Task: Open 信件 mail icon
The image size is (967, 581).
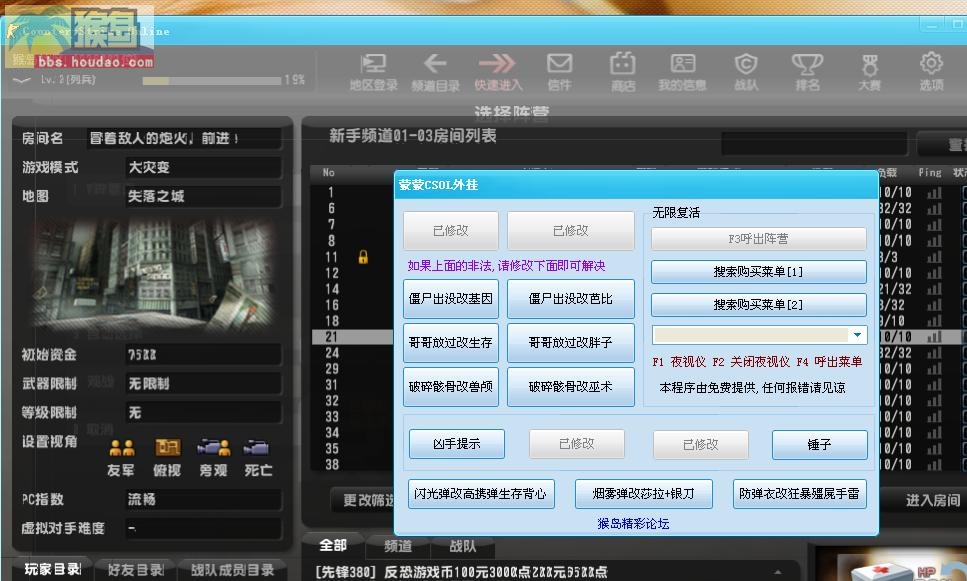Action: click(559, 64)
